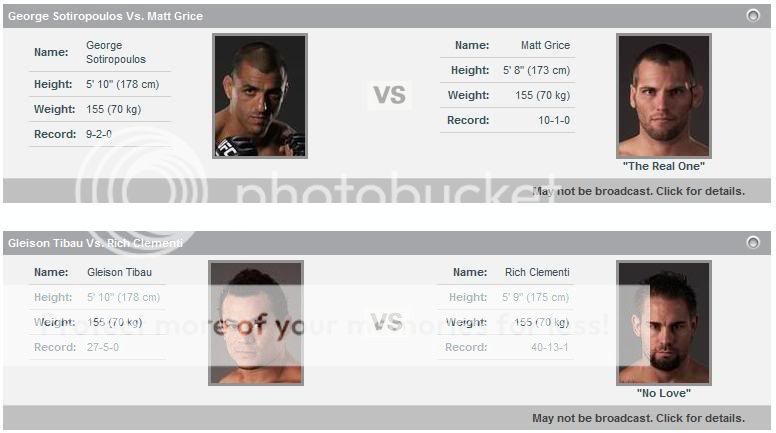Click broadcast details link under Sotiropoulos fight
Image resolution: width=776 pixels, height=433 pixels.
(x=638, y=192)
